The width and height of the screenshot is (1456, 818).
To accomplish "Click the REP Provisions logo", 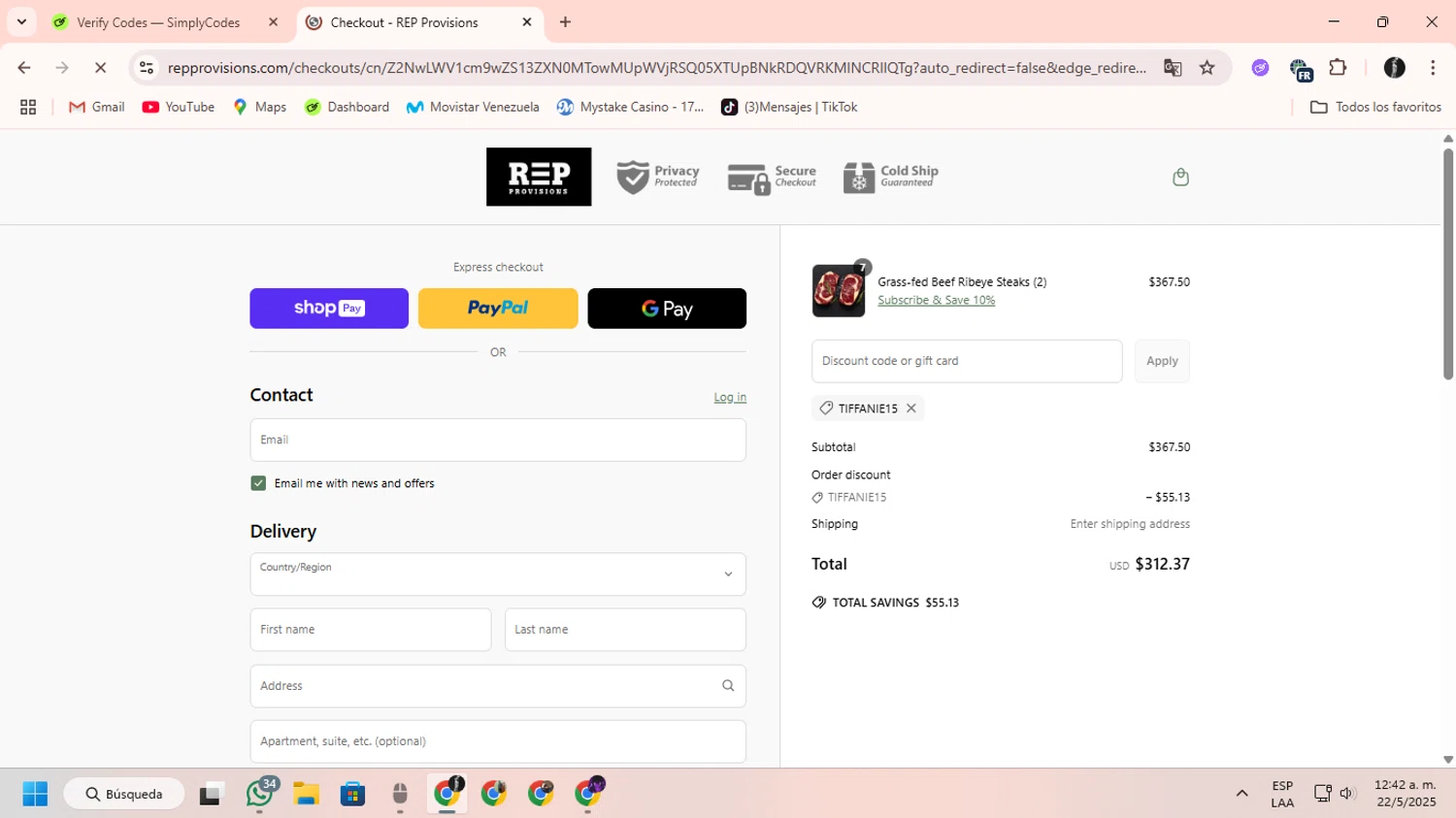I will click(539, 177).
